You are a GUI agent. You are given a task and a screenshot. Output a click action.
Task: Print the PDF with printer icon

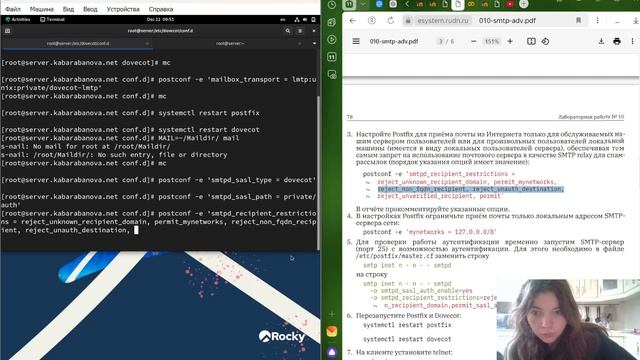(x=617, y=41)
